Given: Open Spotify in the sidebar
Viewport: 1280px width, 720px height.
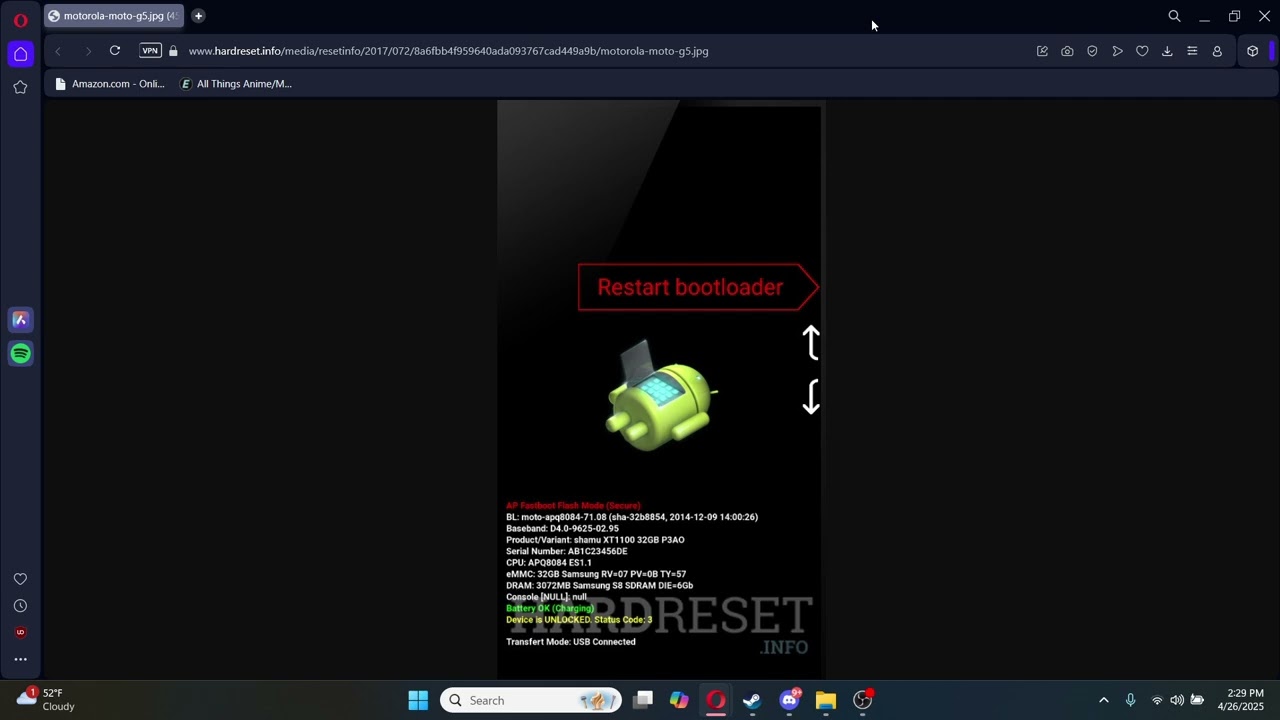Looking at the screenshot, I should [20, 353].
